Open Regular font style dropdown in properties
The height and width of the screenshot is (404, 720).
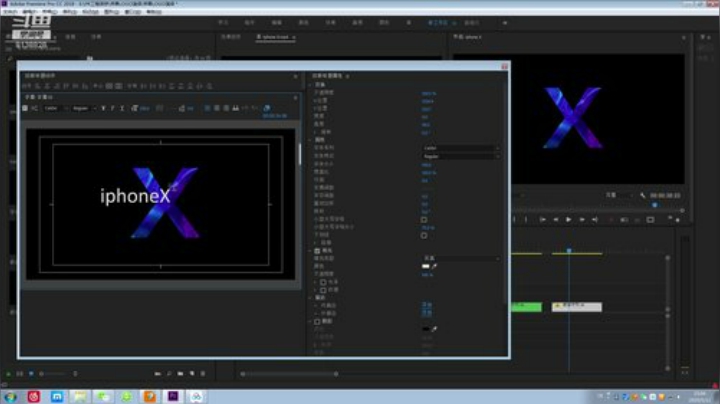(x=461, y=157)
